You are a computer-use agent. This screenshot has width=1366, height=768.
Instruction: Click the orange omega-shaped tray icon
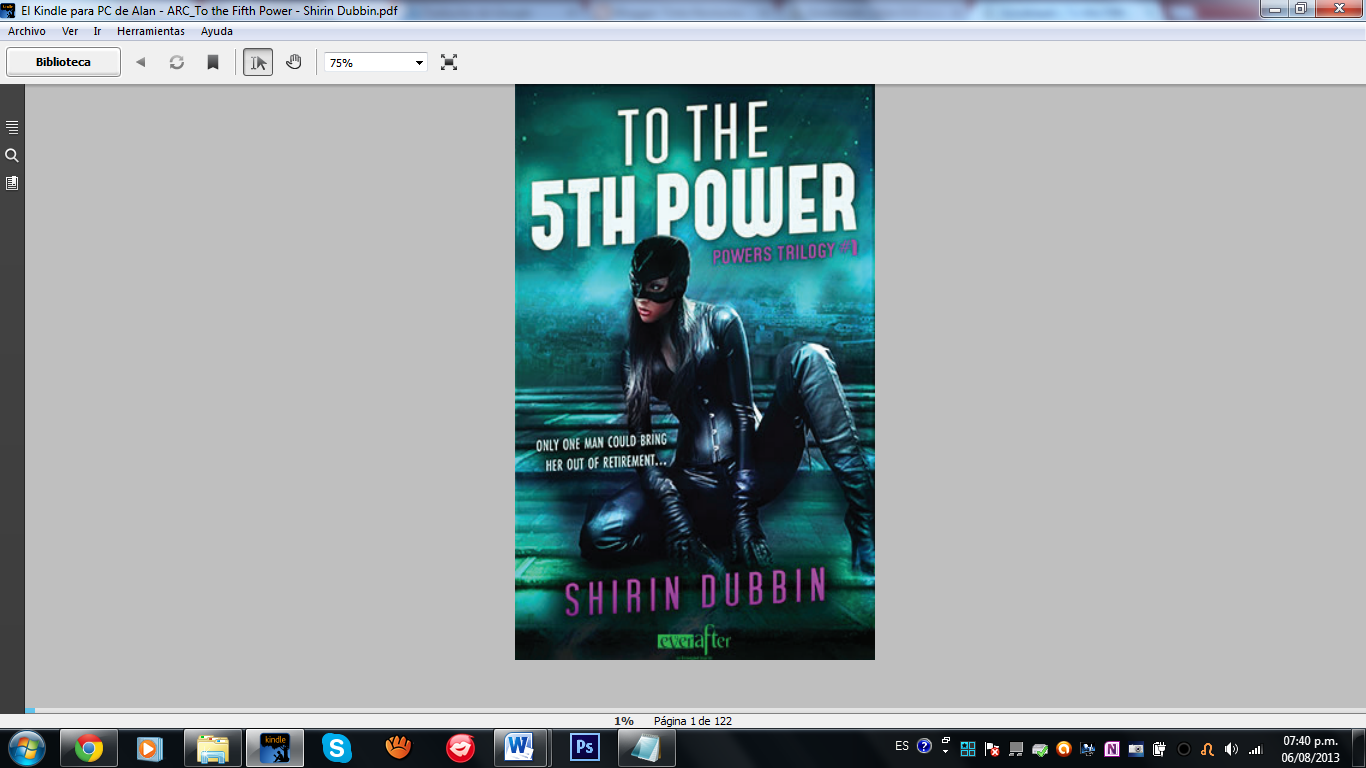[x=1208, y=749]
